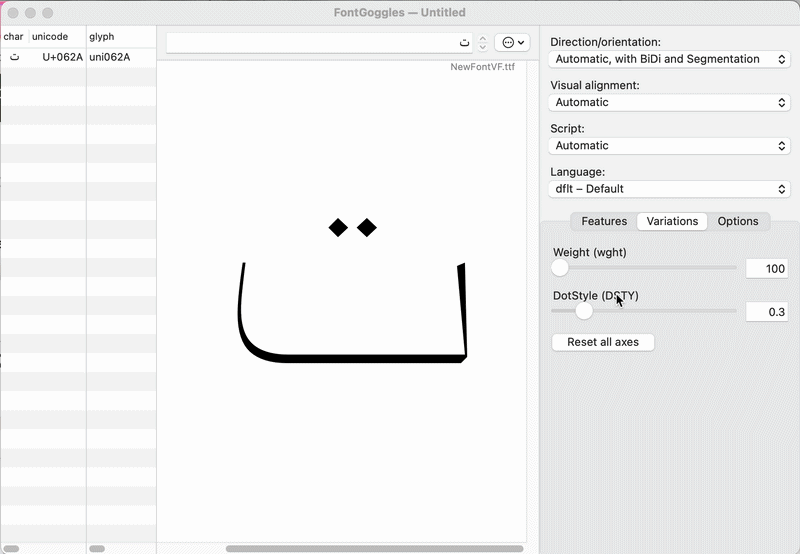Click the text navigation stepper down arrow
The width and height of the screenshot is (800, 554).
[x=483, y=47]
